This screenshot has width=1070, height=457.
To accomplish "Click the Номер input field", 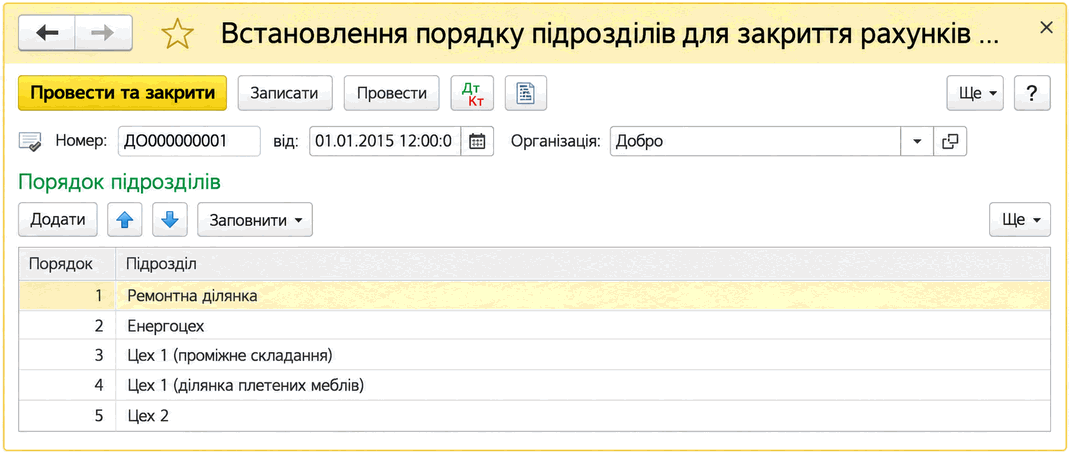I will click(189, 141).
